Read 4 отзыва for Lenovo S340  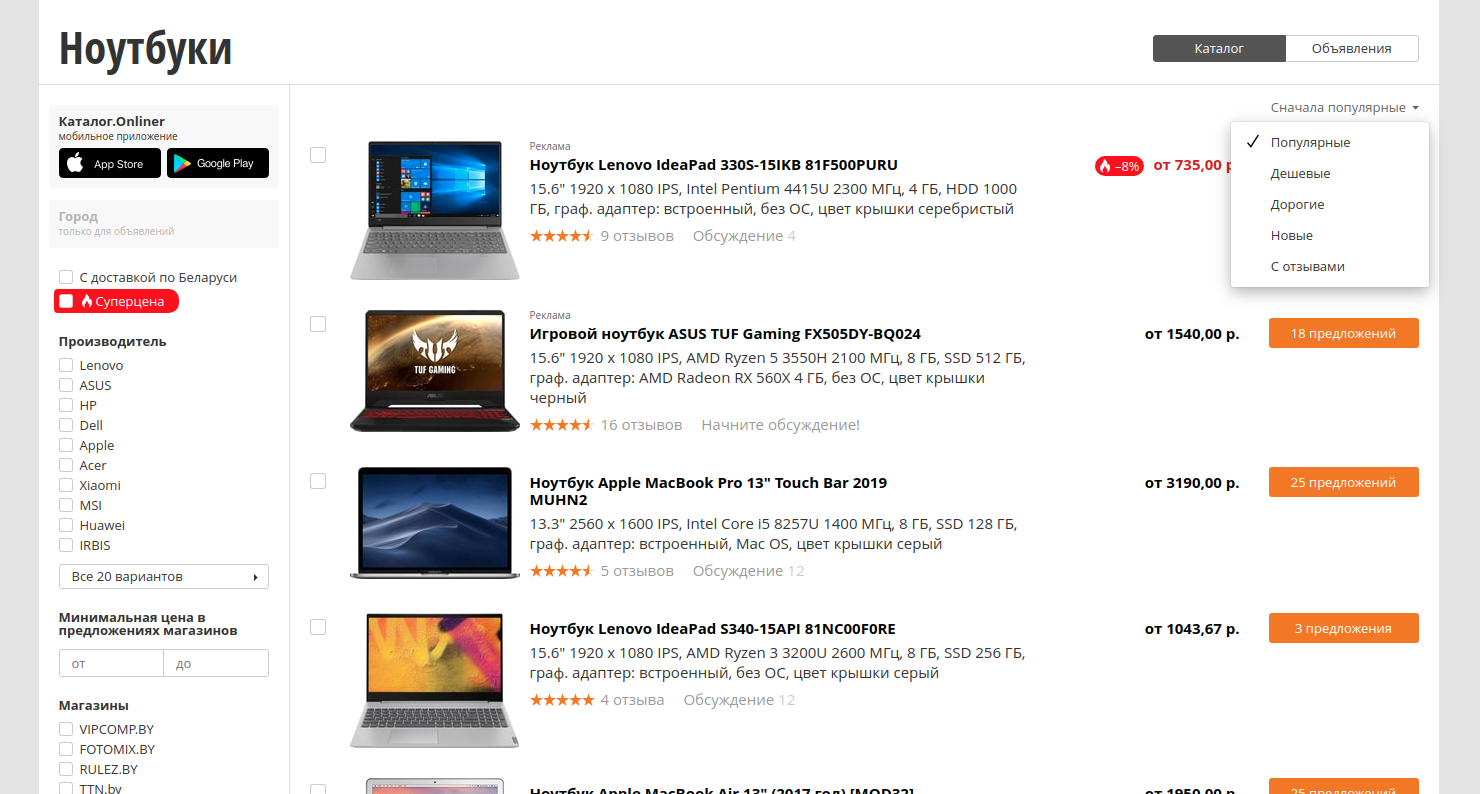click(632, 700)
